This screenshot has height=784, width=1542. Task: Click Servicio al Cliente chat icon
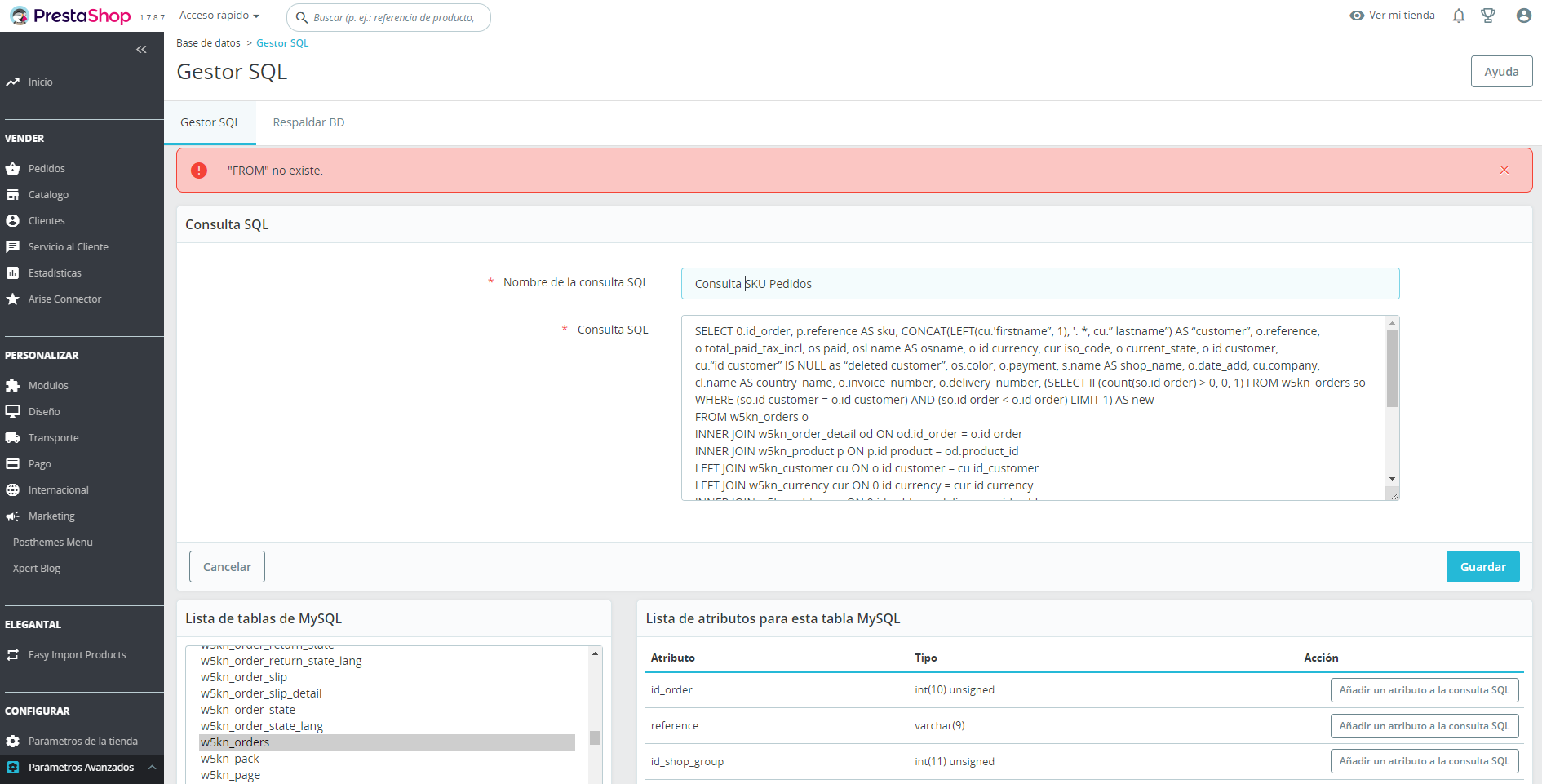12,247
